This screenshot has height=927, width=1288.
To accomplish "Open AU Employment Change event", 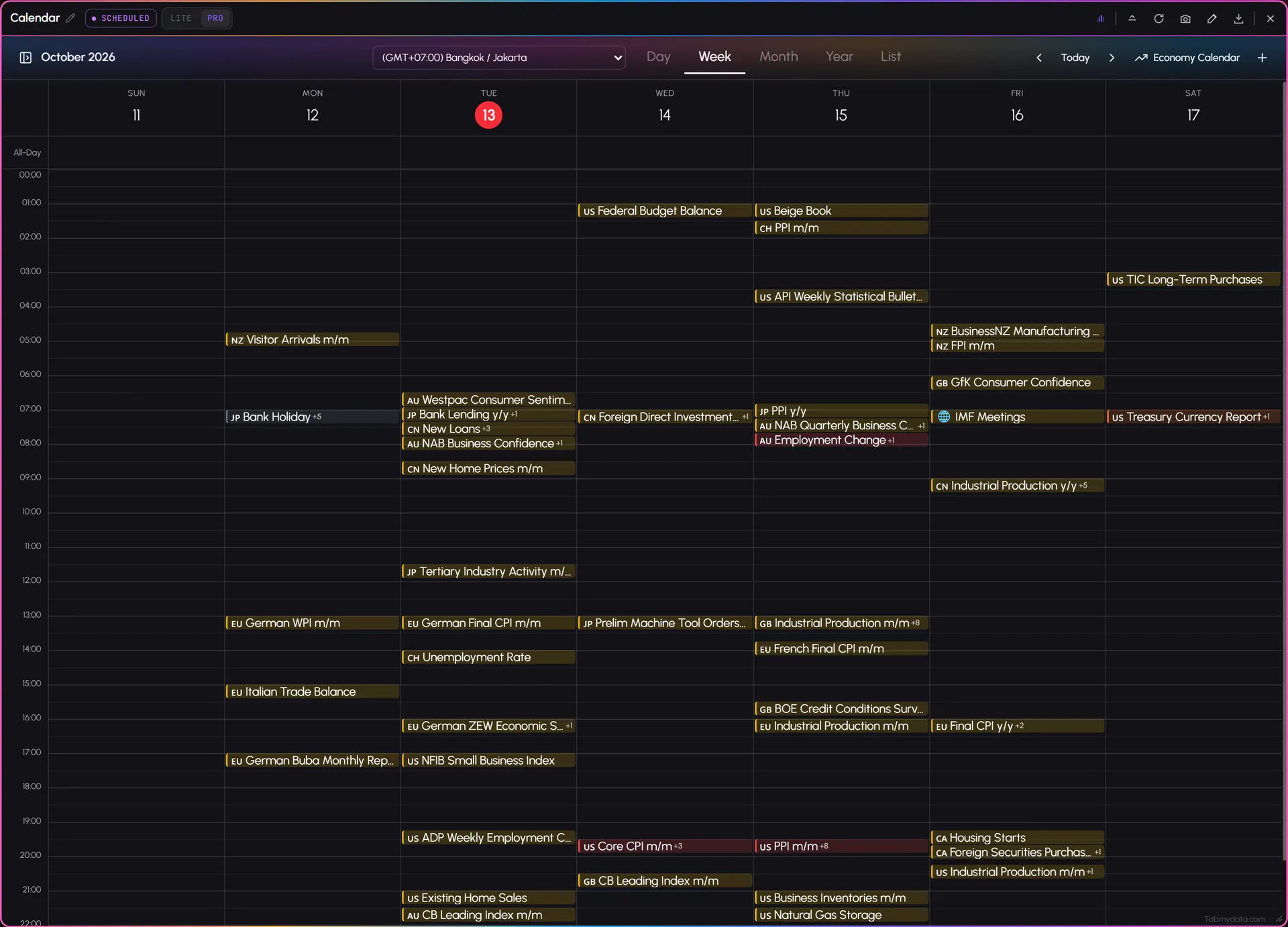I will pyautogui.click(x=841, y=440).
